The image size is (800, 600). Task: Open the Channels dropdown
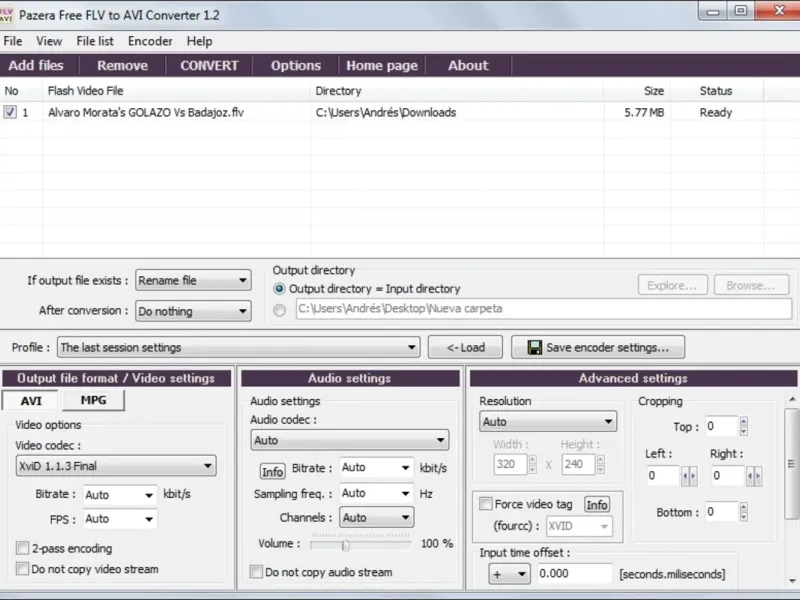click(377, 517)
